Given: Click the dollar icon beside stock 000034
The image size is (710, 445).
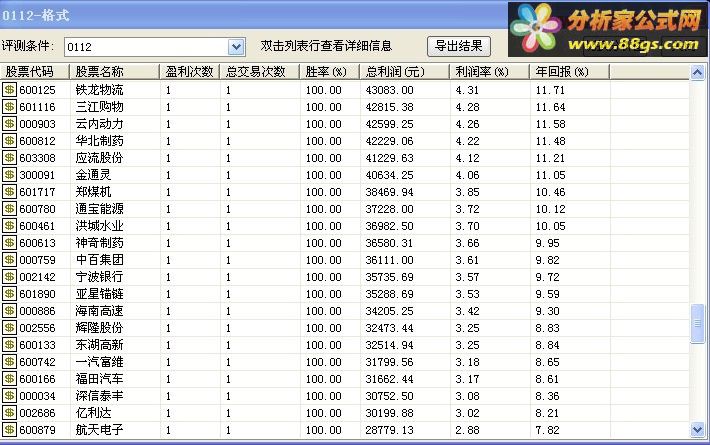Looking at the screenshot, I should pos(9,396).
